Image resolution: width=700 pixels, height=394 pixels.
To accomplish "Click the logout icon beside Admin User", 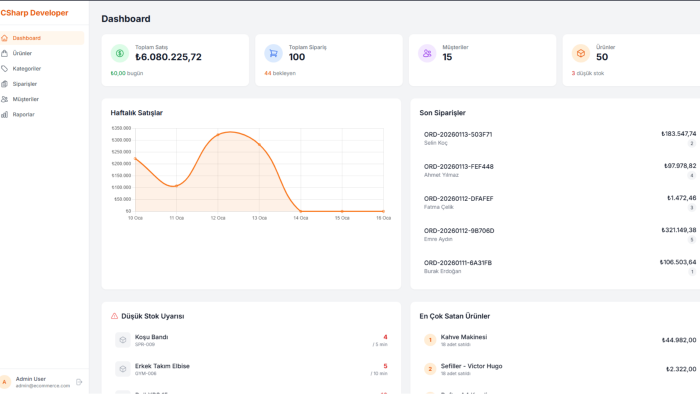I will [x=79, y=382].
